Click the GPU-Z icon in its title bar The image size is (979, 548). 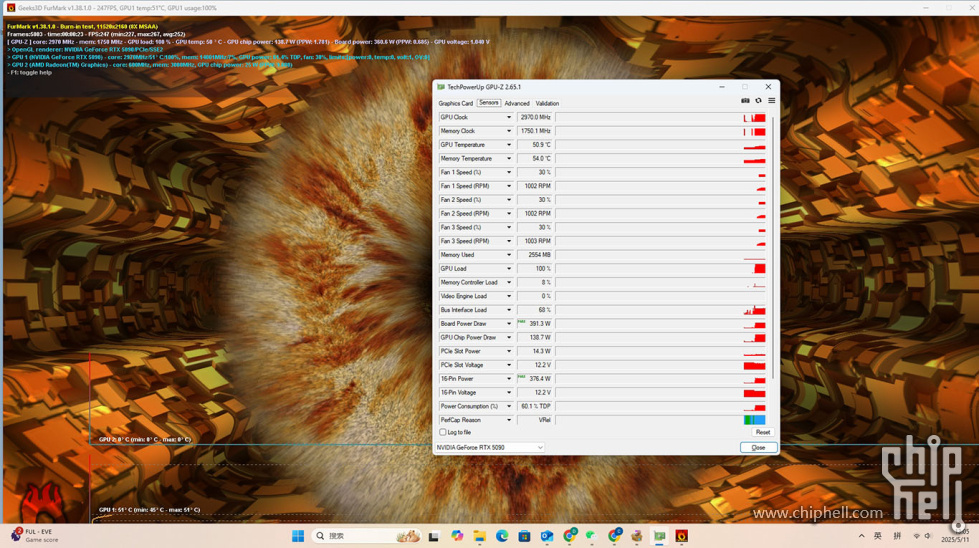[441, 87]
